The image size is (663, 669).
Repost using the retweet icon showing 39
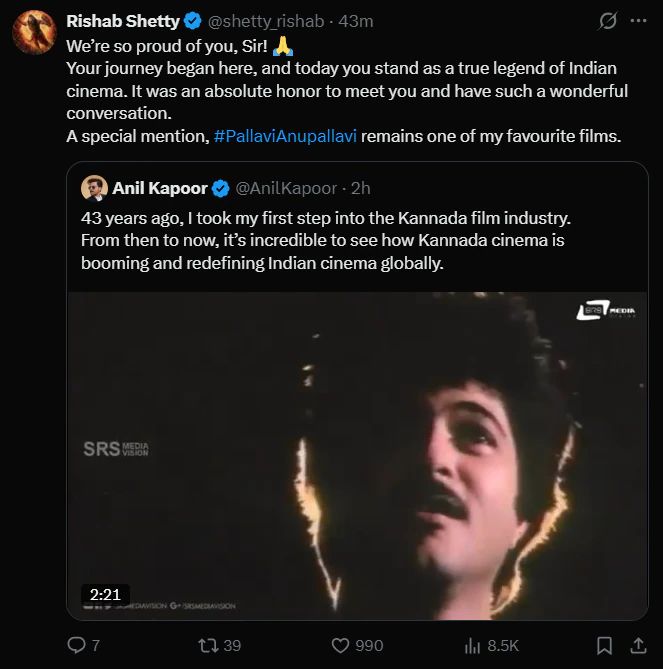point(210,645)
